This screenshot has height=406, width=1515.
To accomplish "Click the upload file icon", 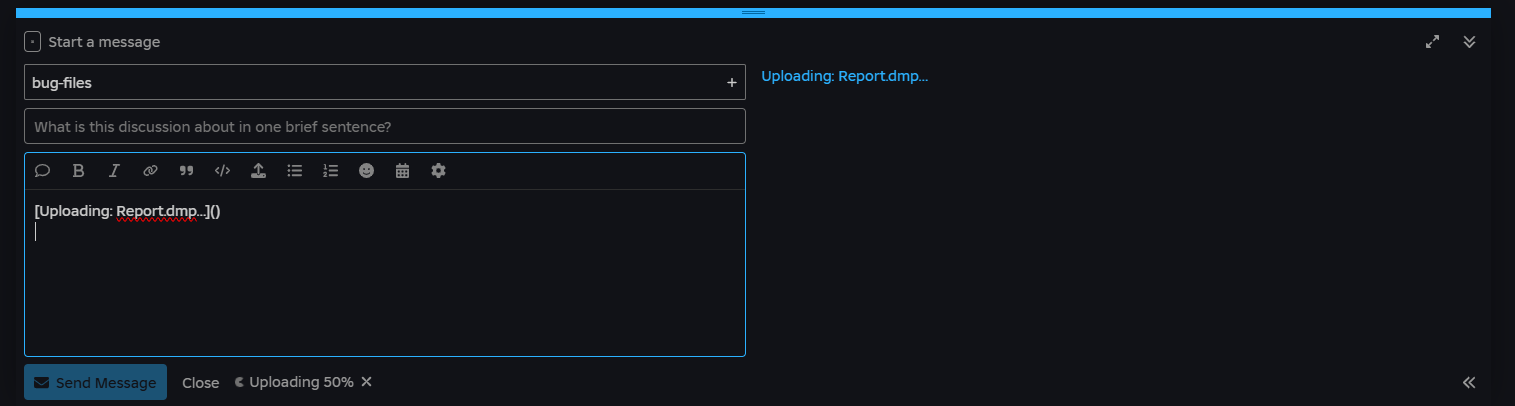I will (258, 171).
